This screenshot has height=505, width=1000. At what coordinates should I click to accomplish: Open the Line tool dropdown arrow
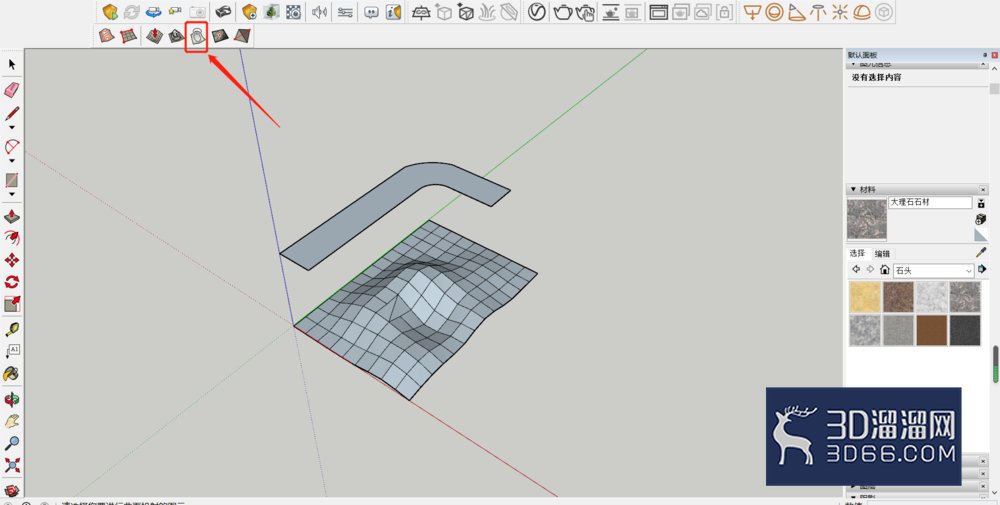click(12, 128)
